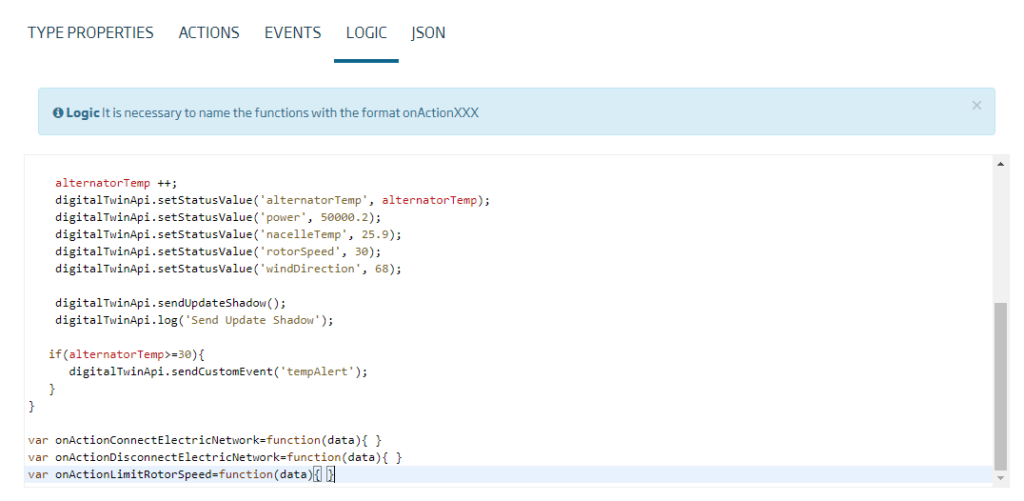Dismiss the Logic info banner
Viewport: 1024px width, 501px height.
(976, 105)
